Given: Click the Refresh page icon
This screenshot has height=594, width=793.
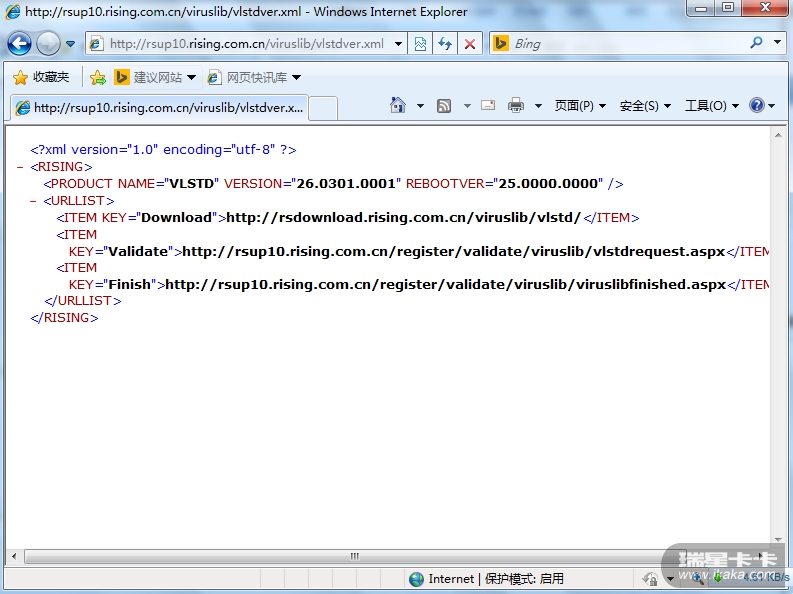Looking at the screenshot, I should point(445,44).
